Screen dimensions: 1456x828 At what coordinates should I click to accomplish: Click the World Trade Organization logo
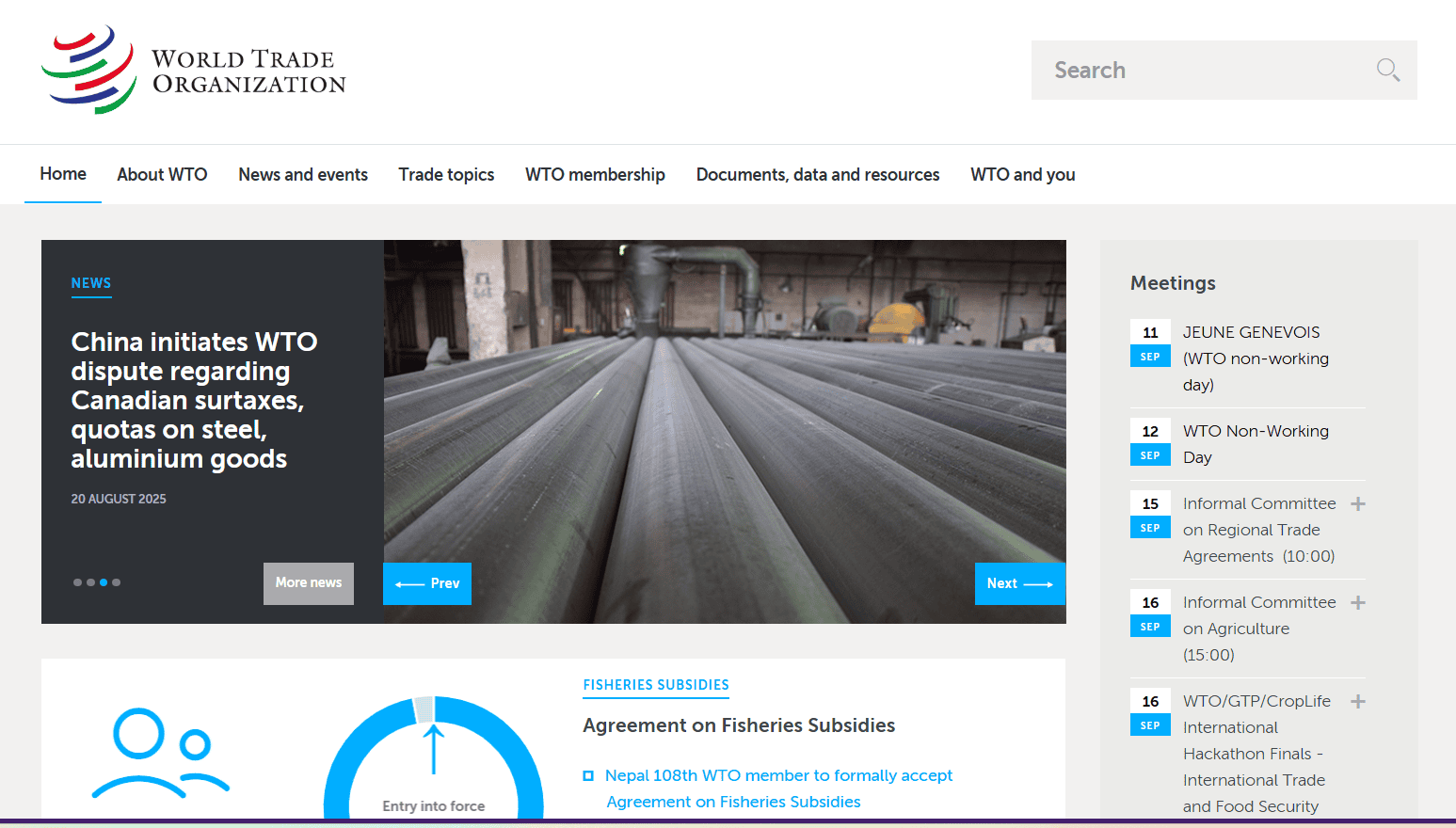193,71
